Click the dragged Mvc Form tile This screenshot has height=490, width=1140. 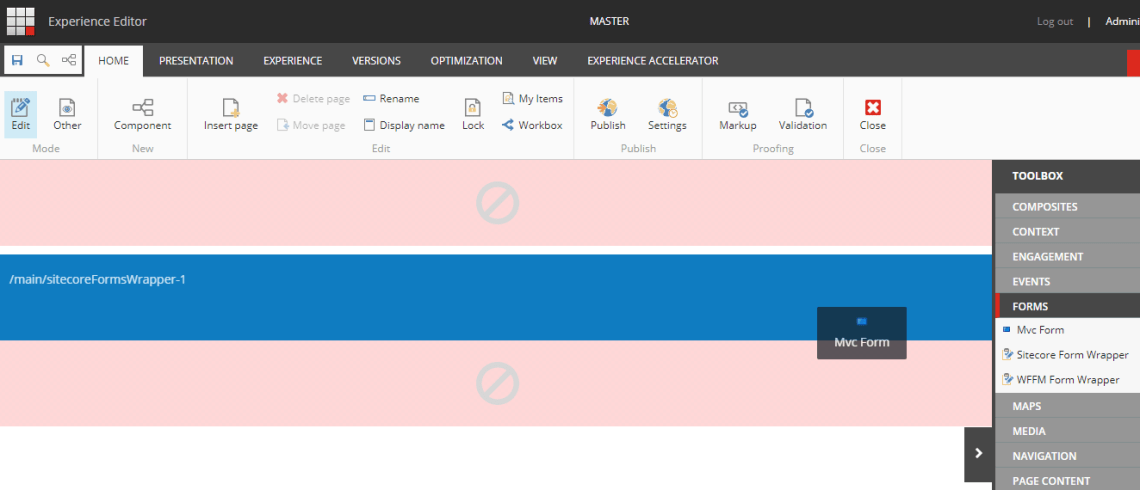[x=862, y=333]
